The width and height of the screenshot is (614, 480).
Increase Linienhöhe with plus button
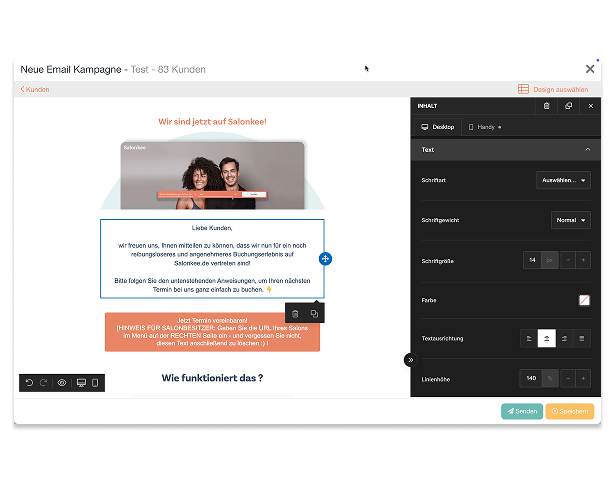583,378
